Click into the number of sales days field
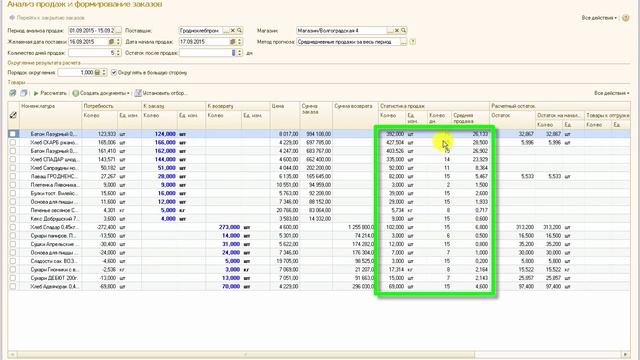The image size is (640, 360). 92,53
